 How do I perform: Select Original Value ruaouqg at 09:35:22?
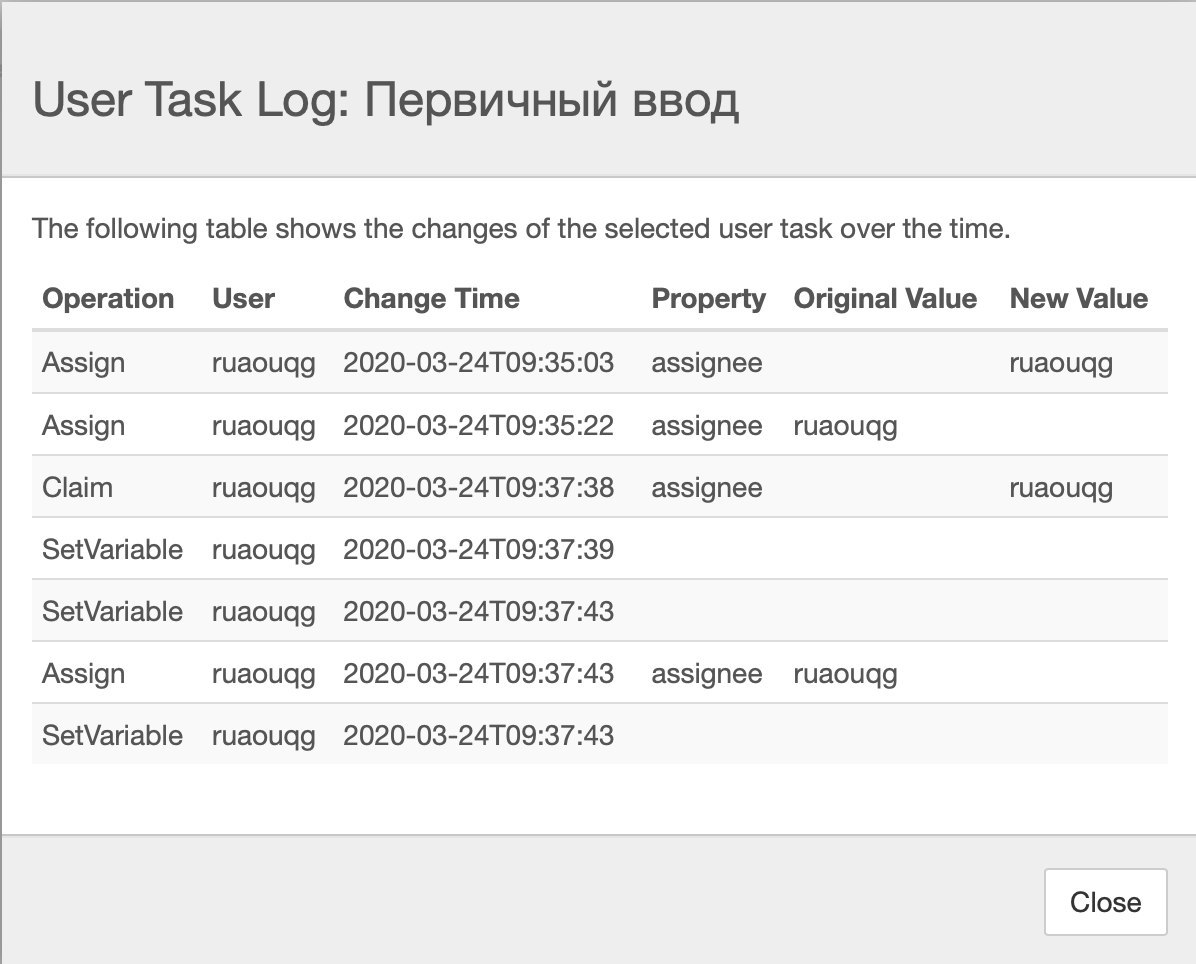845,426
